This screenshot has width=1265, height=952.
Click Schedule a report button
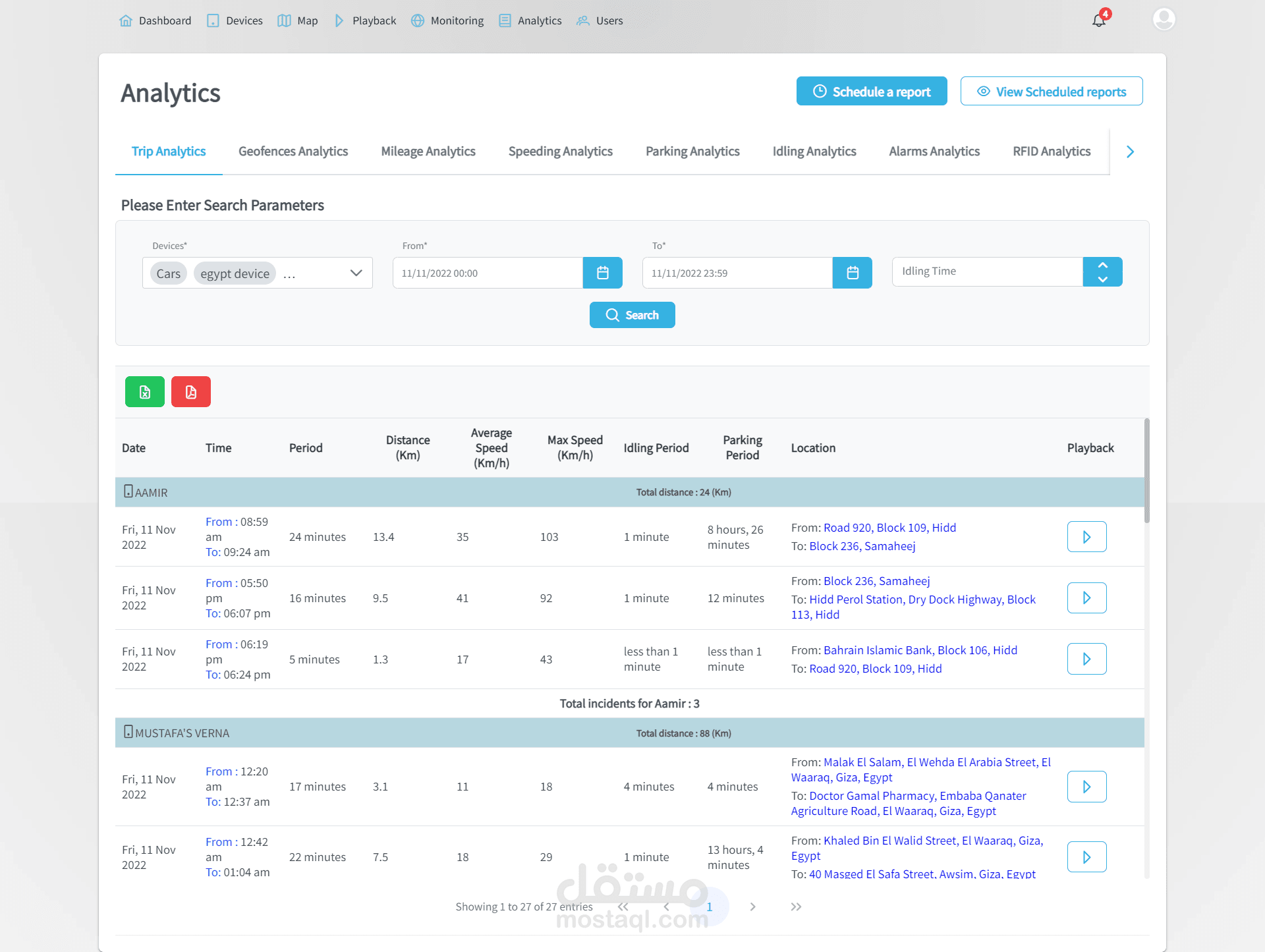pyautogui.click(x=871, y=92)
